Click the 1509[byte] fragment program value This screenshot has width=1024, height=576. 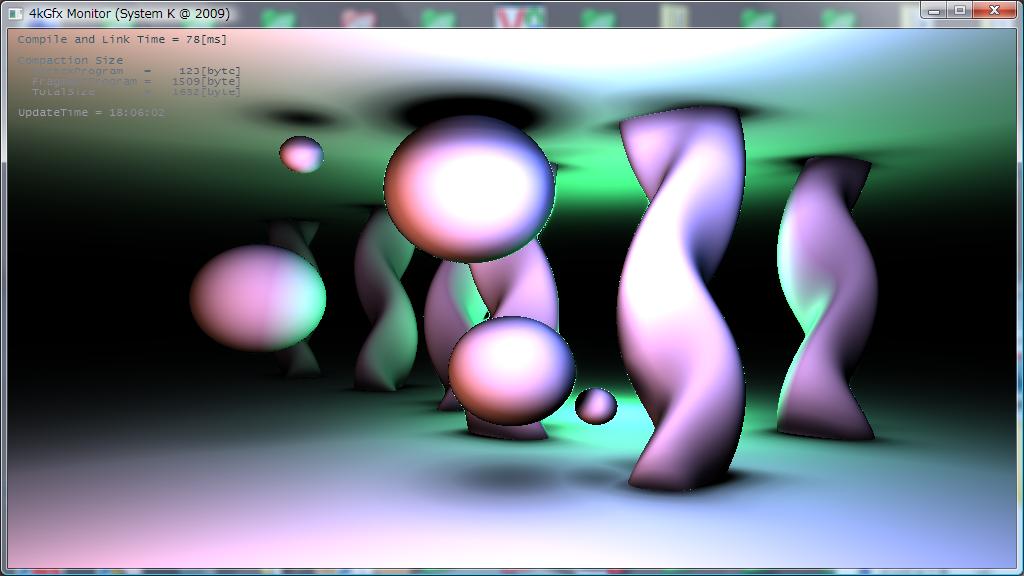pos(206,81)
